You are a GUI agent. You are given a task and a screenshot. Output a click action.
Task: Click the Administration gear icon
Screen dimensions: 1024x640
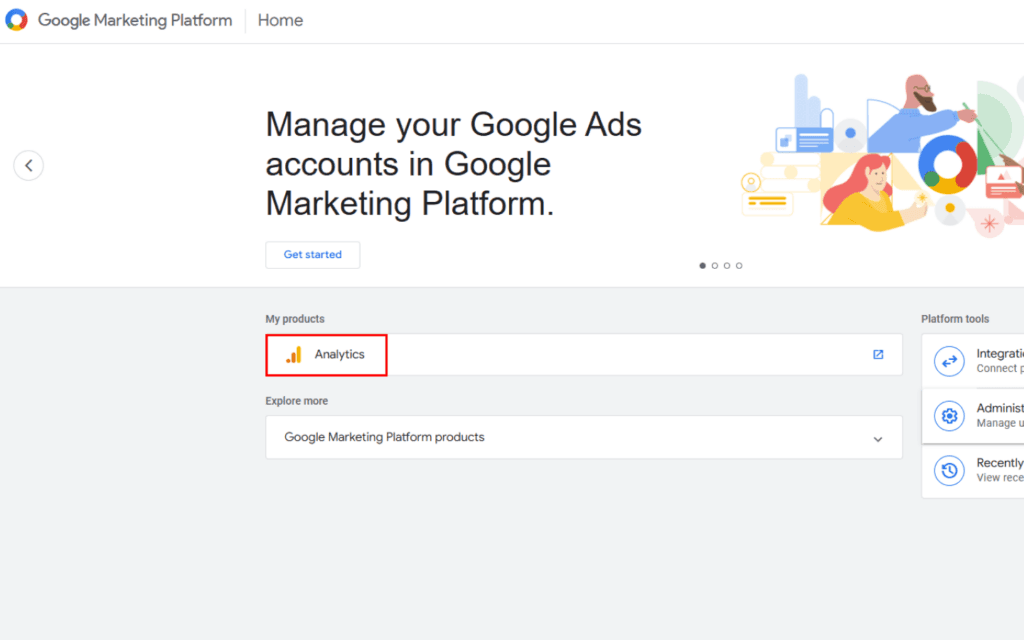click(x=950, y=415)
